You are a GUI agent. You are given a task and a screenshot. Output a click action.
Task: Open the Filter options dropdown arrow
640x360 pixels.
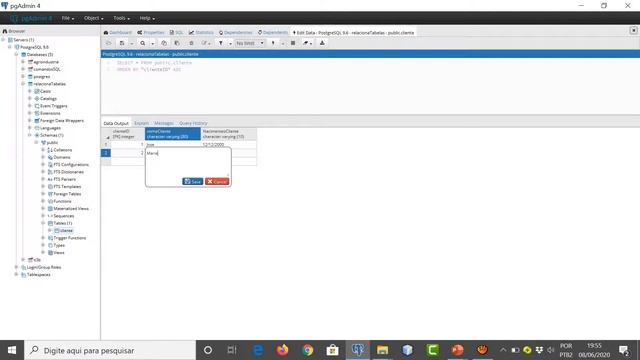(x=230, y=43)
